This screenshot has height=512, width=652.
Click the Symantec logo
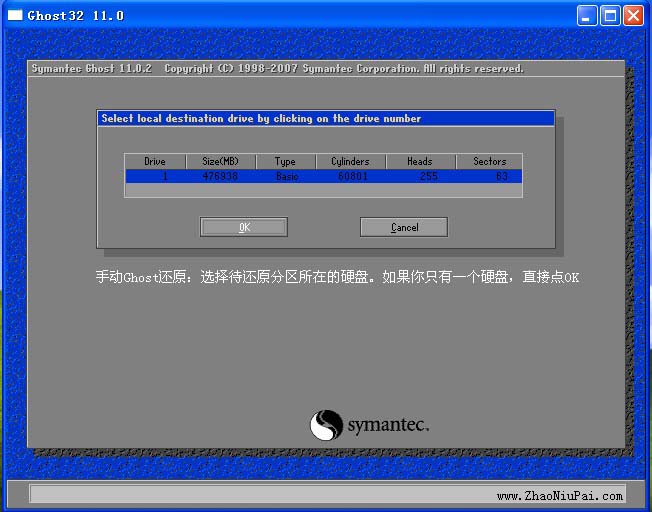pos(369,425)
